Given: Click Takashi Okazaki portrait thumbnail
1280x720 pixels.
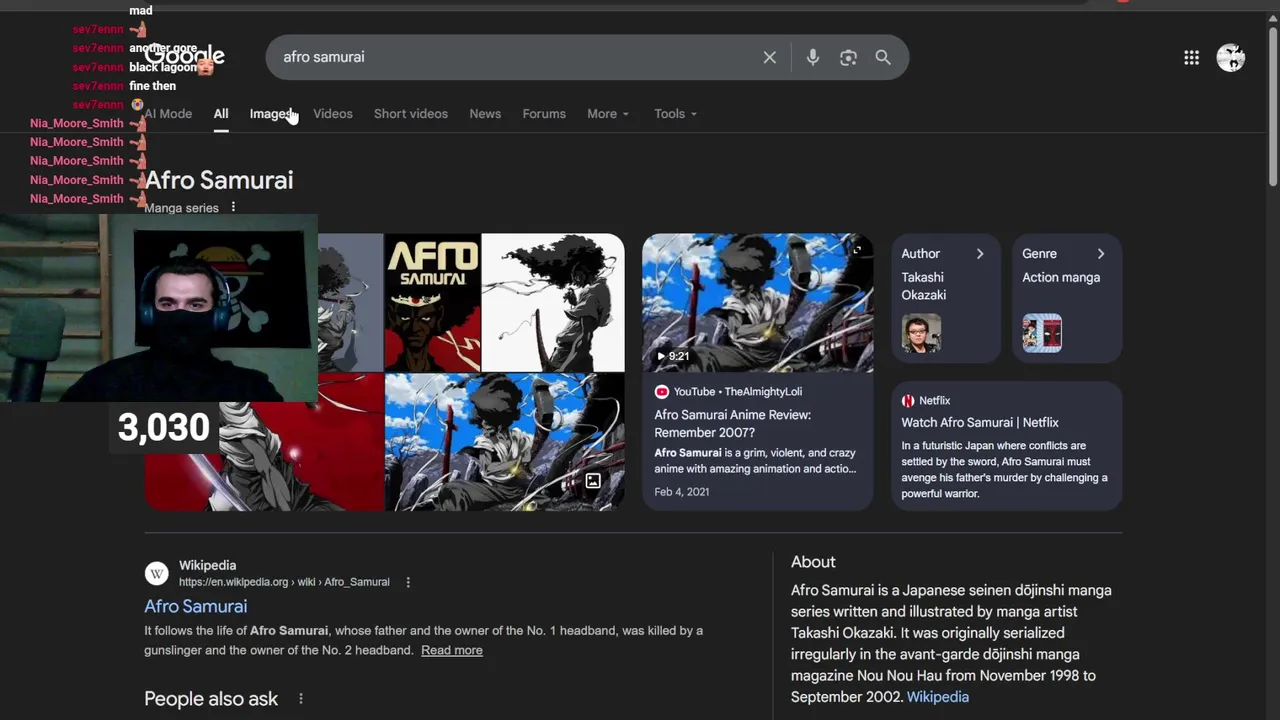Looking at the screenshot, I should [x=921, y=333].
